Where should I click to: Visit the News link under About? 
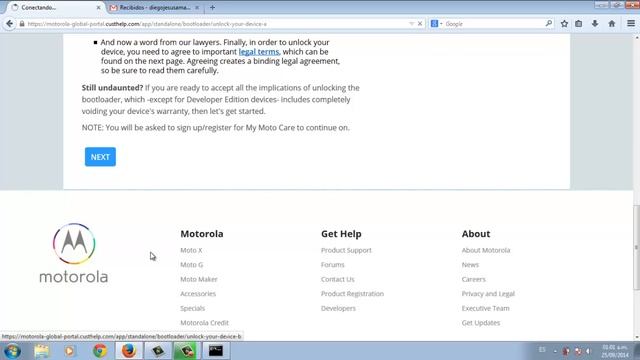point(470,264)
